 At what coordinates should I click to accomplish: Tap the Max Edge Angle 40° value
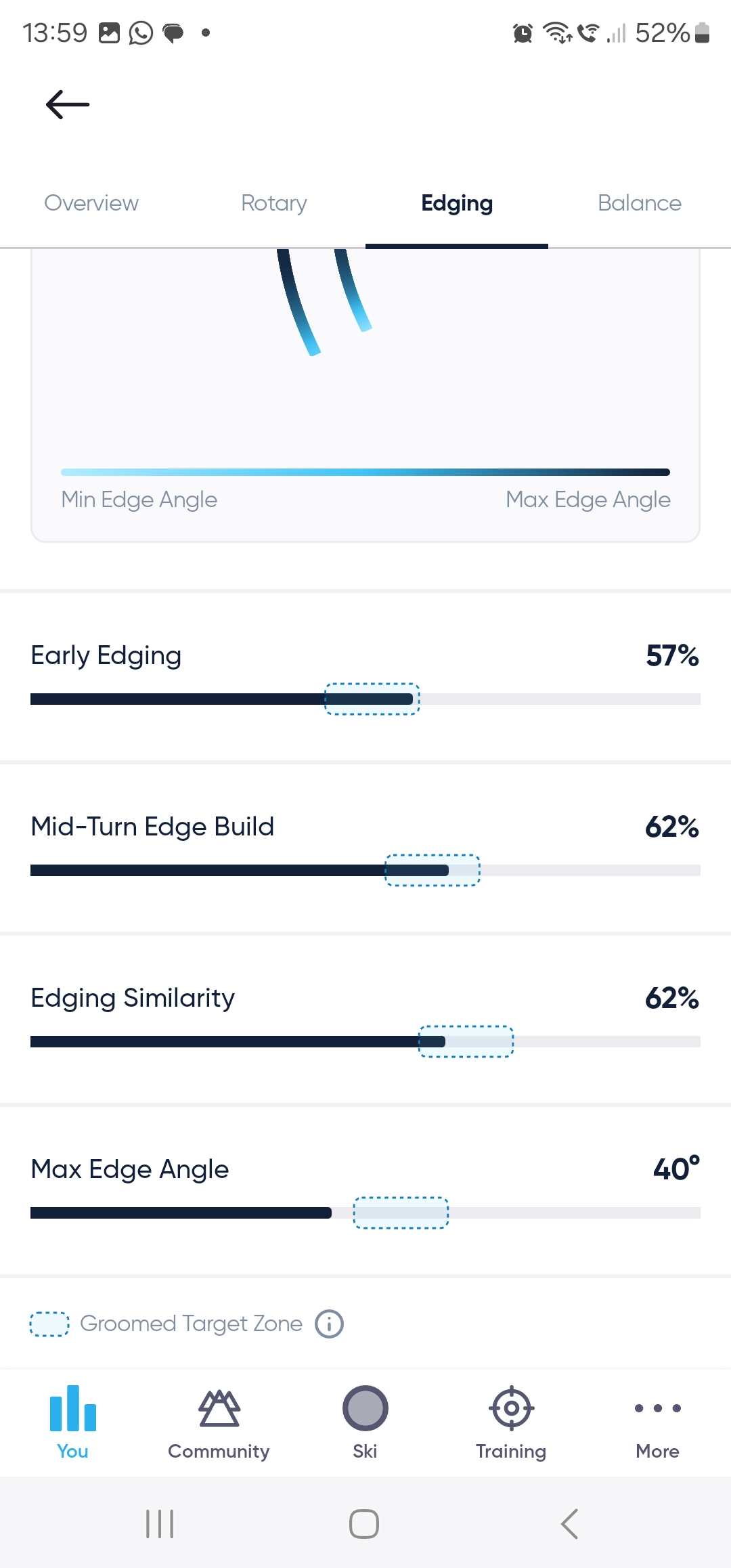tap(675, 1169)
